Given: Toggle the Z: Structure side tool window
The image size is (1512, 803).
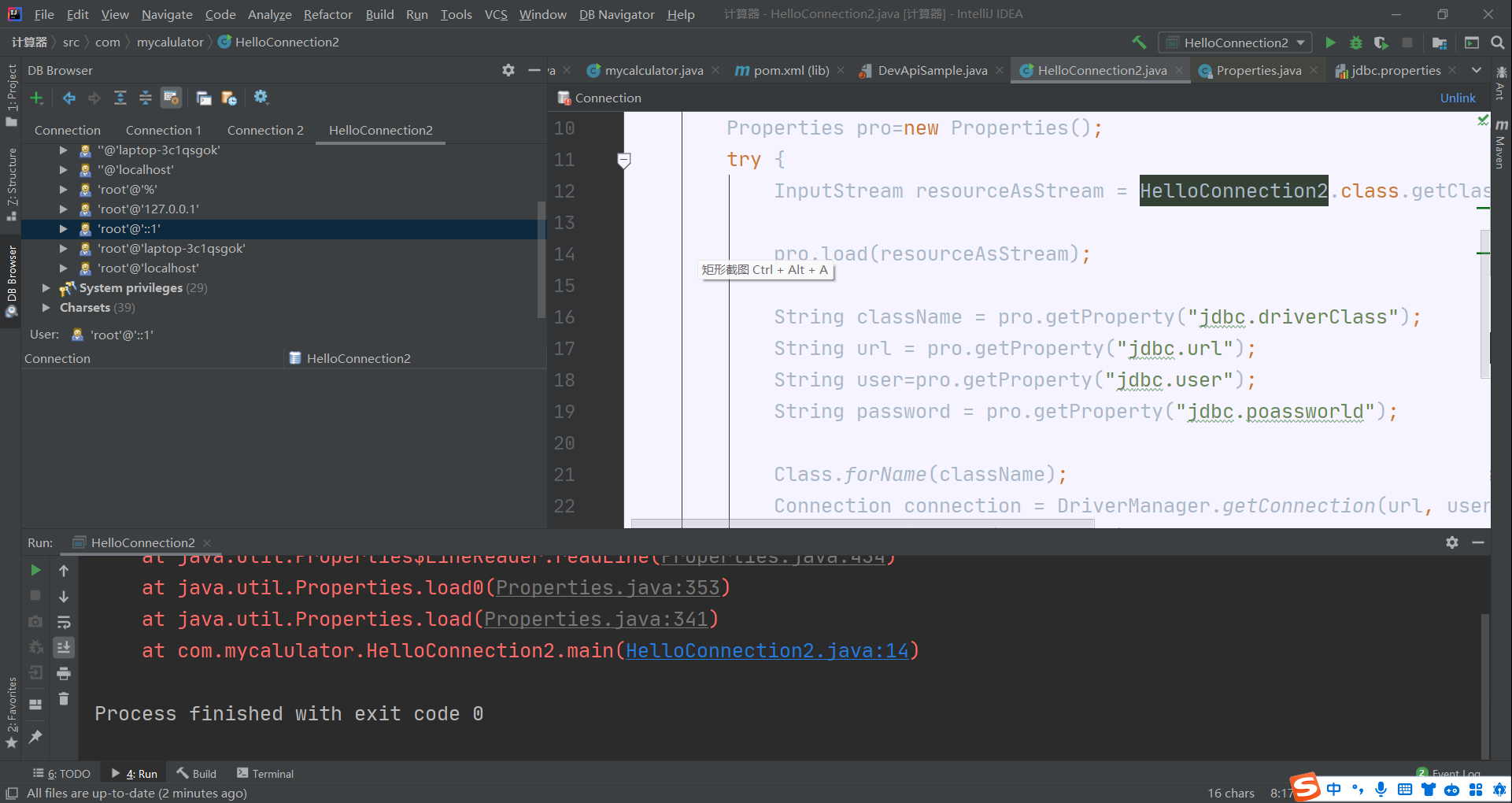Looking at the screenshot, I should 11,184.
